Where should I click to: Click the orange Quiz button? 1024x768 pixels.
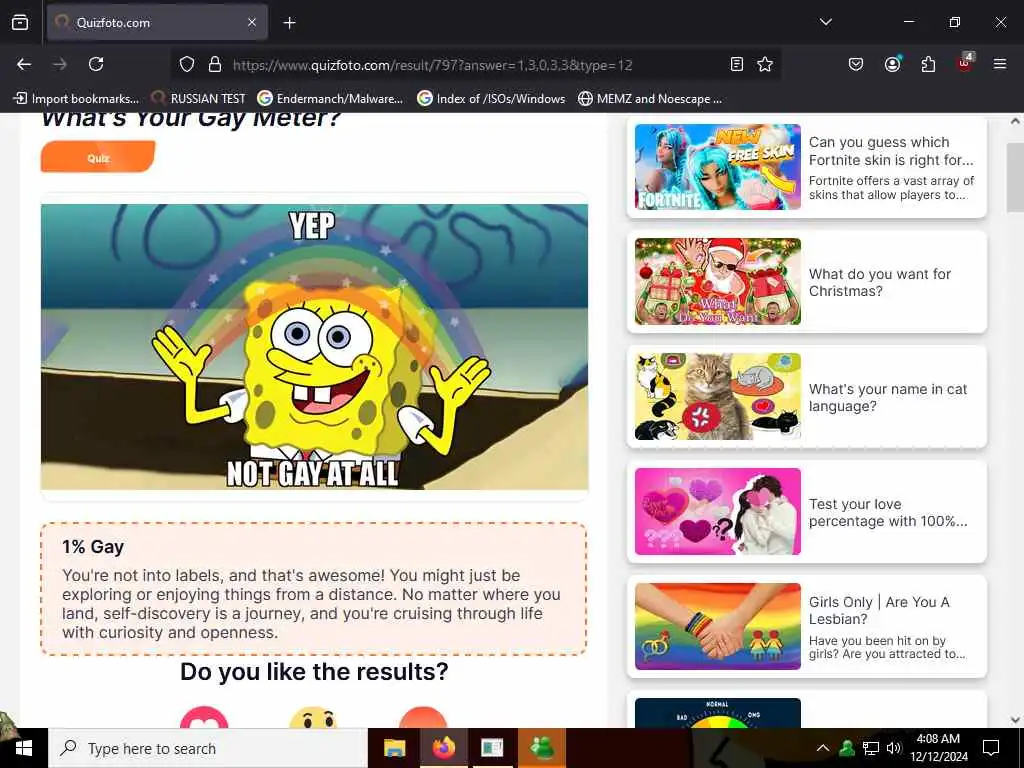pyautogui.click(x=98, y=157)
